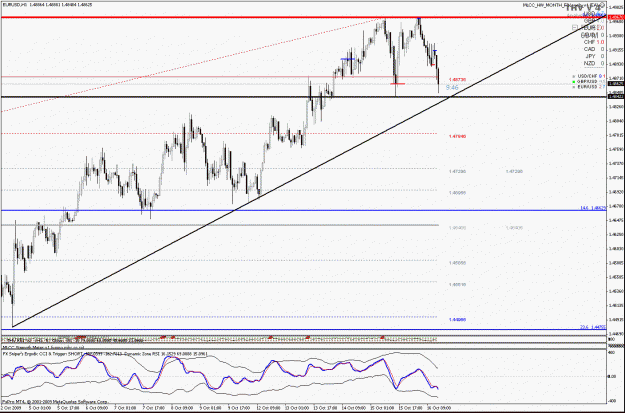
Task: Click the red 1.48730 pivot label
Action: (x=457, y=80)
